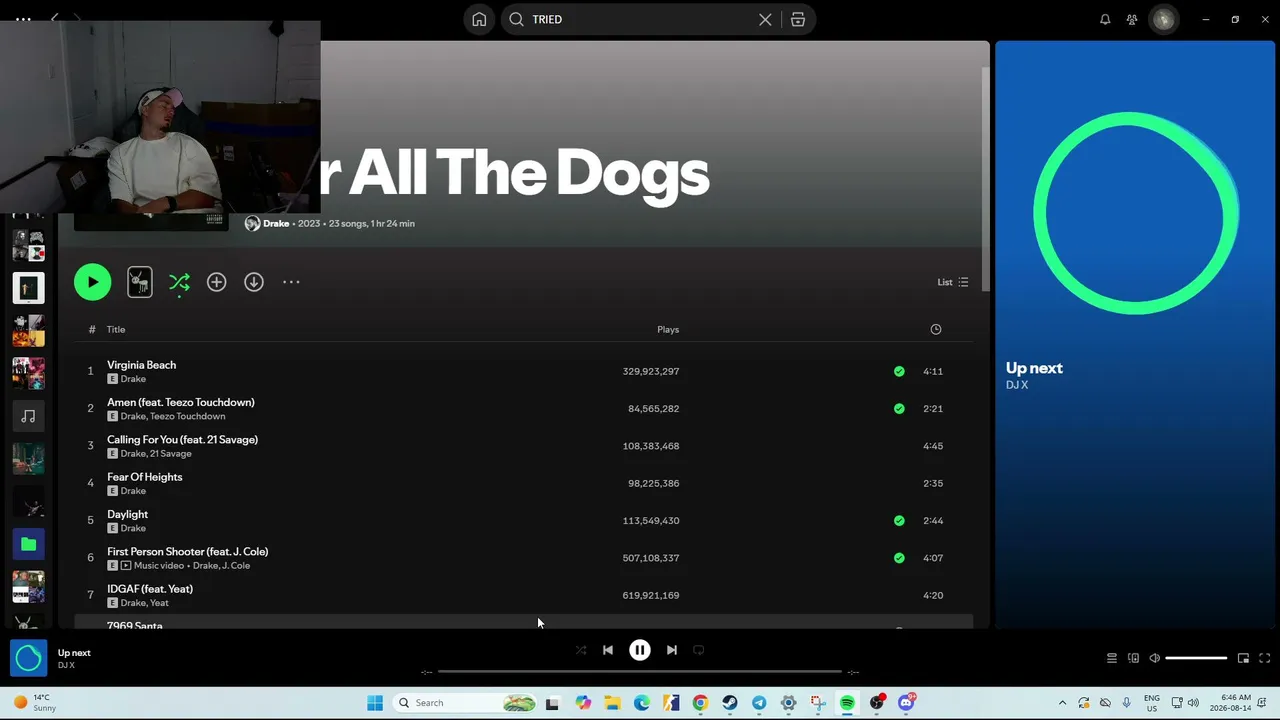
Task: Download the album
Action: 254,282
